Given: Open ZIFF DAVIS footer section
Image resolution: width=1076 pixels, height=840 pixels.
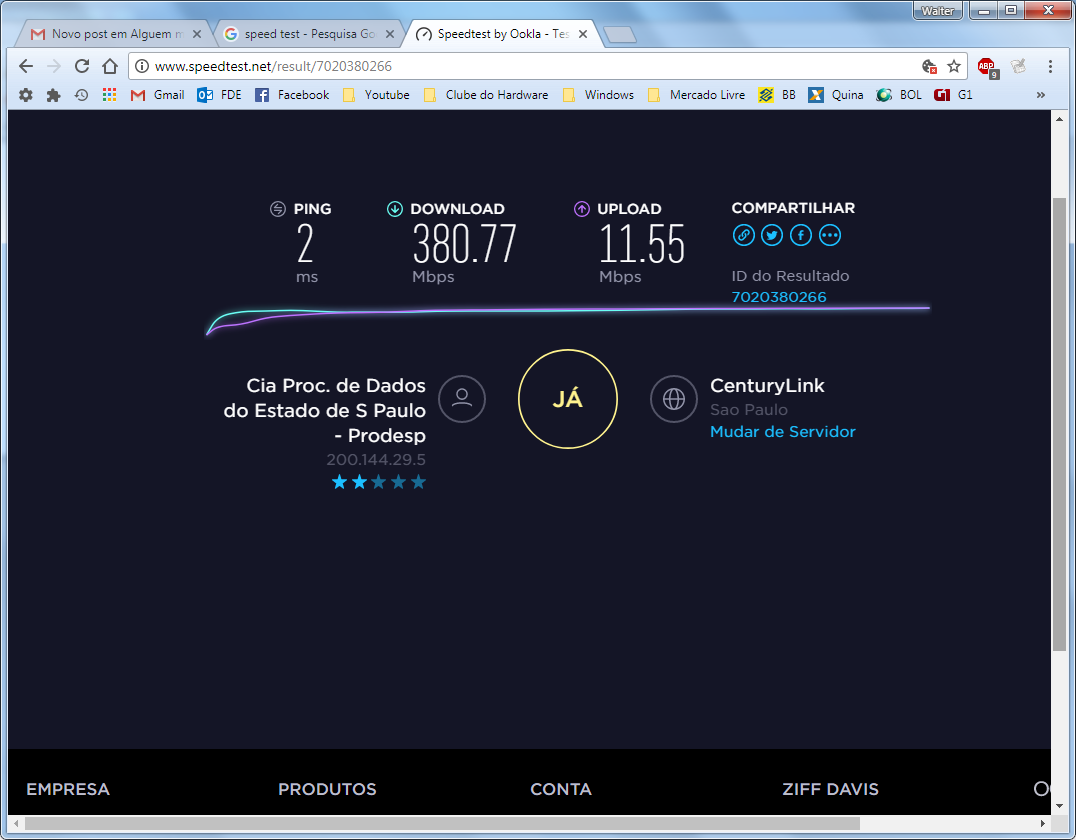Looking at the screenshot, I should 830,789.
